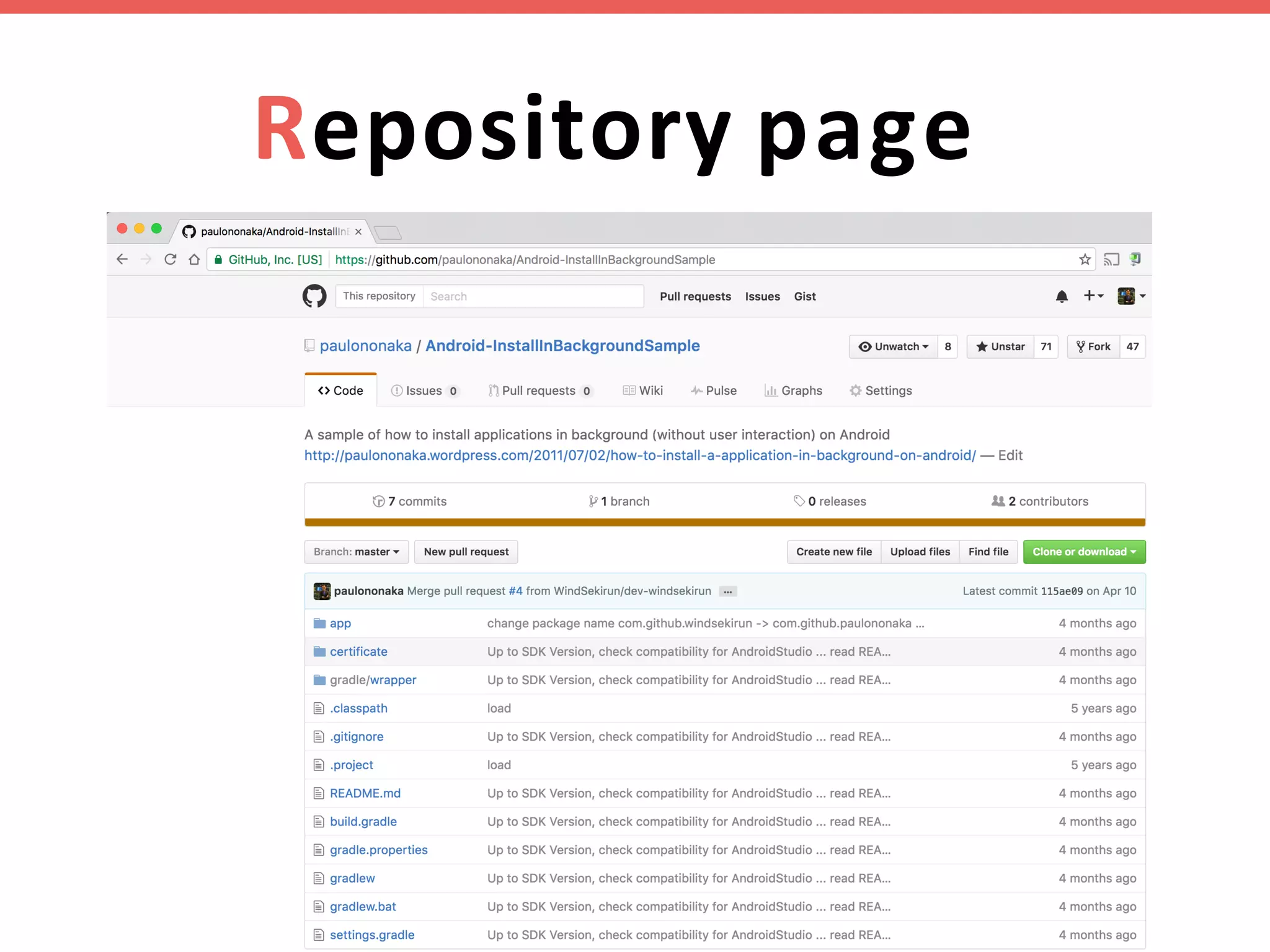Switch to the Pulse tab
The height and width of the screenshot is (952, 1270).
[x=713, y=390]
